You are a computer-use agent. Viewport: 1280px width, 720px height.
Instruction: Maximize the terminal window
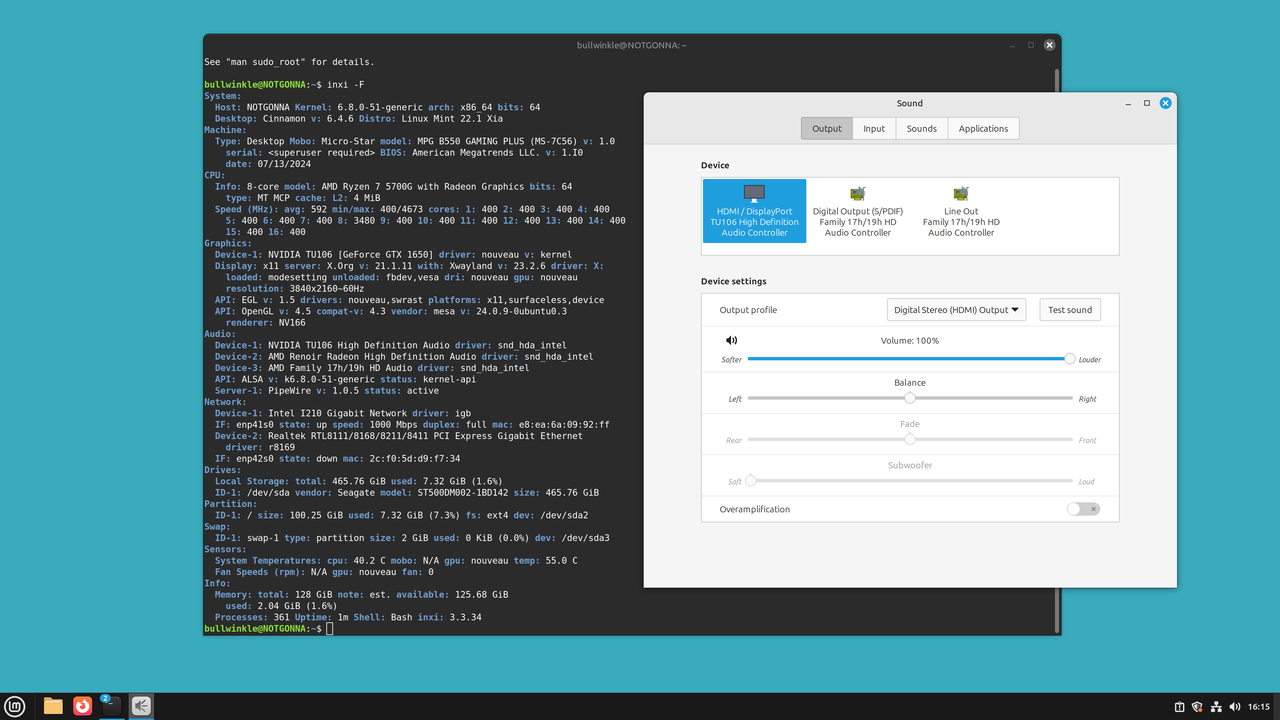(1031, 45)
